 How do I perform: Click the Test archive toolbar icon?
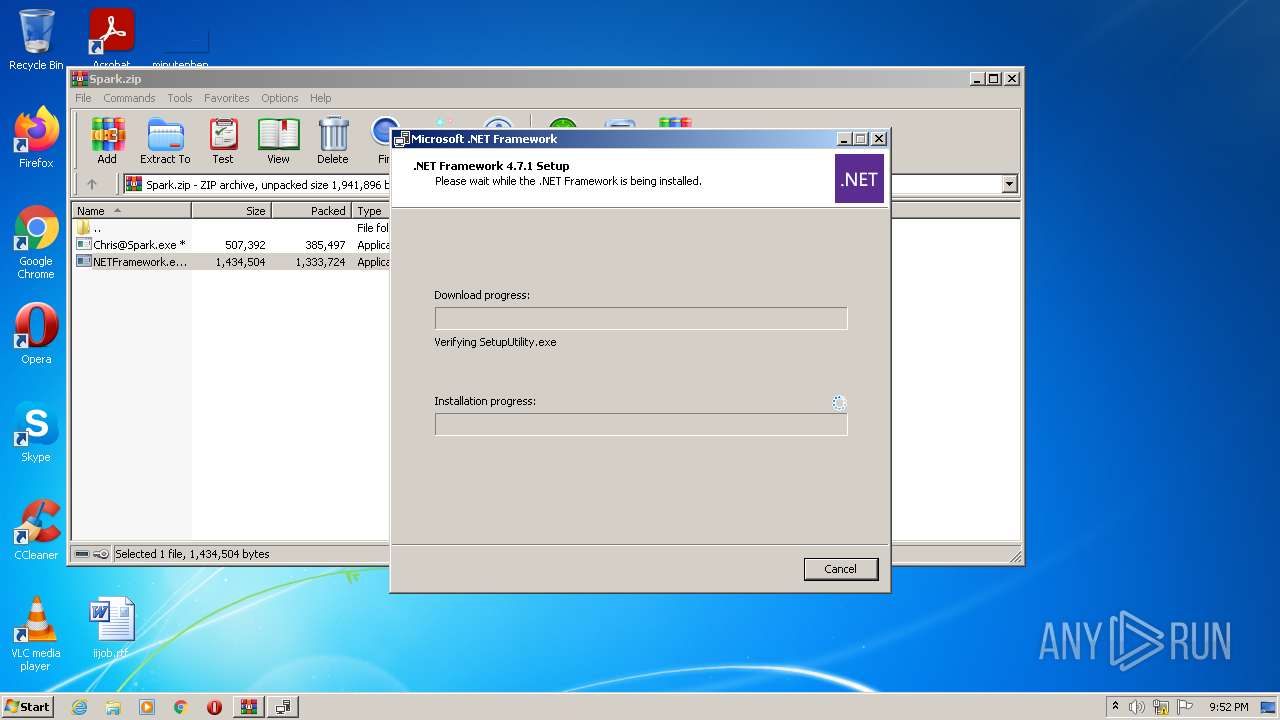click(223, 140)
